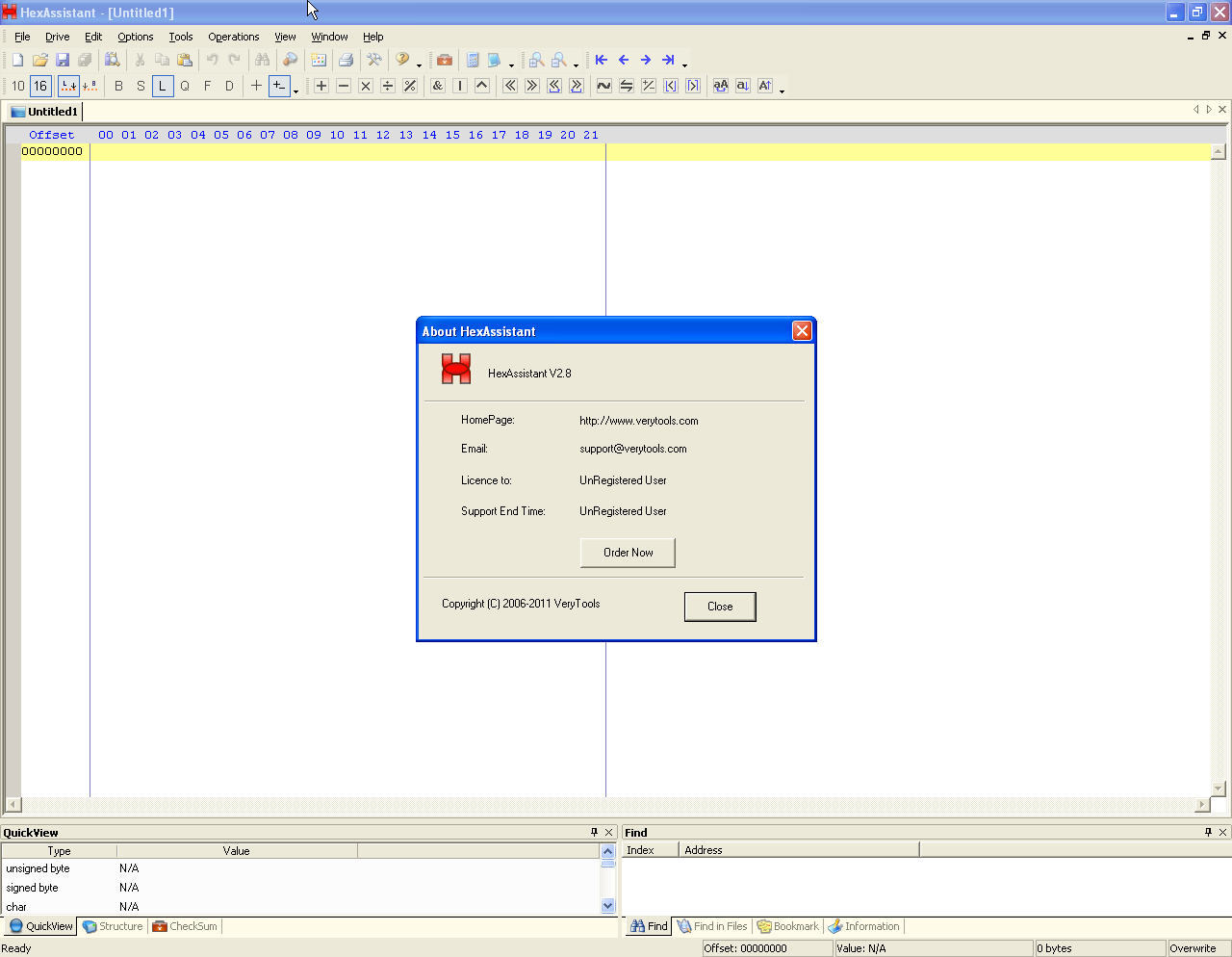Screen dimensions: 1232x957
Task: Switch to Find in Files tab
Action: pos(712,926)
